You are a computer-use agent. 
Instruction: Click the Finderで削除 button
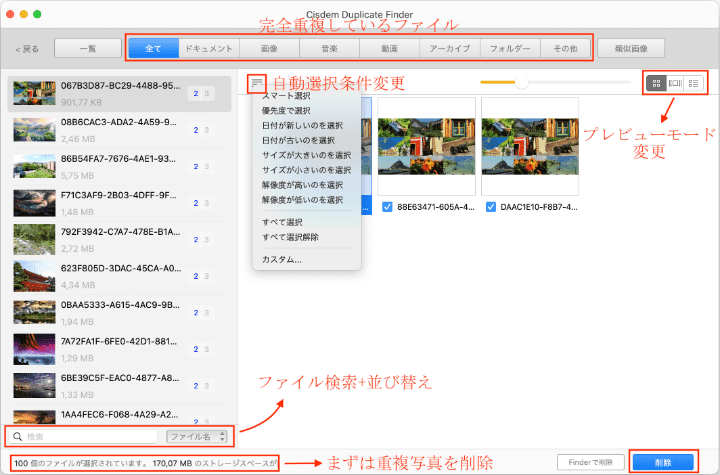(591, 463)
